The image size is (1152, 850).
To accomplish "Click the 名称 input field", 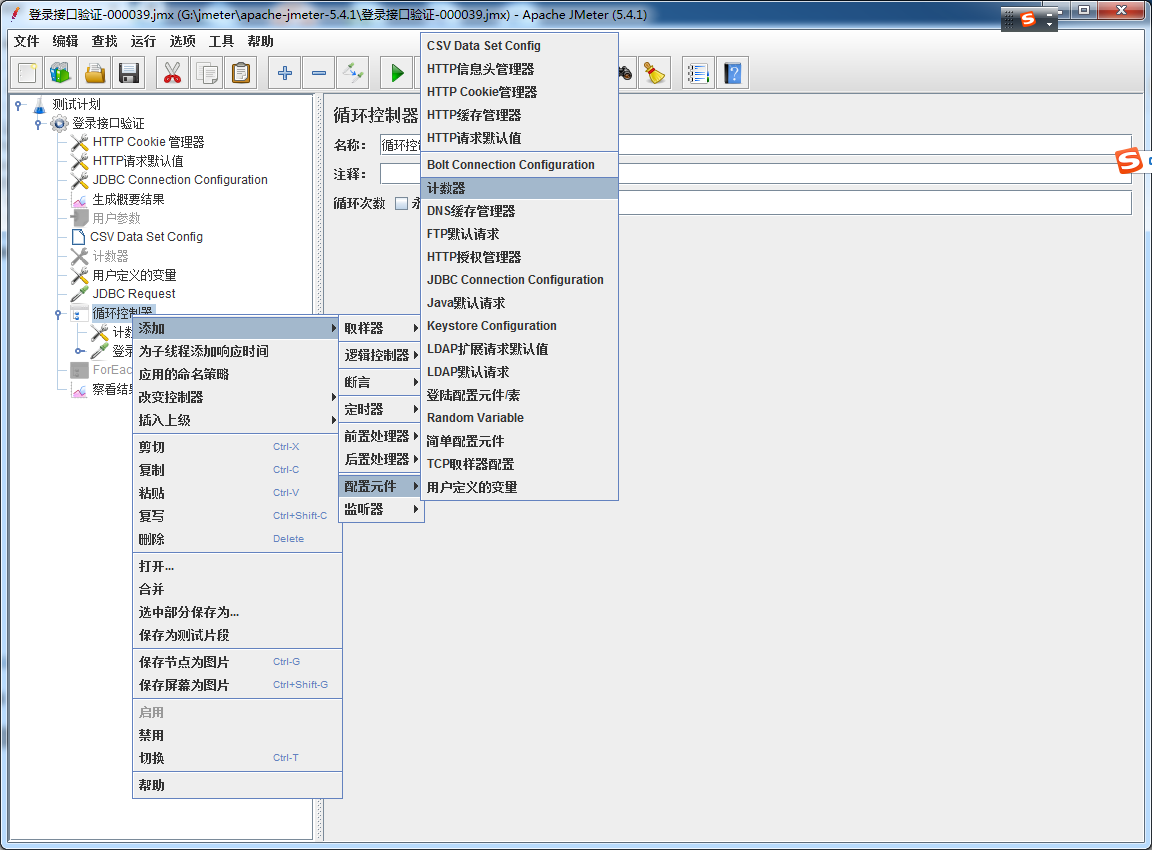I will (x=755, y=145).
